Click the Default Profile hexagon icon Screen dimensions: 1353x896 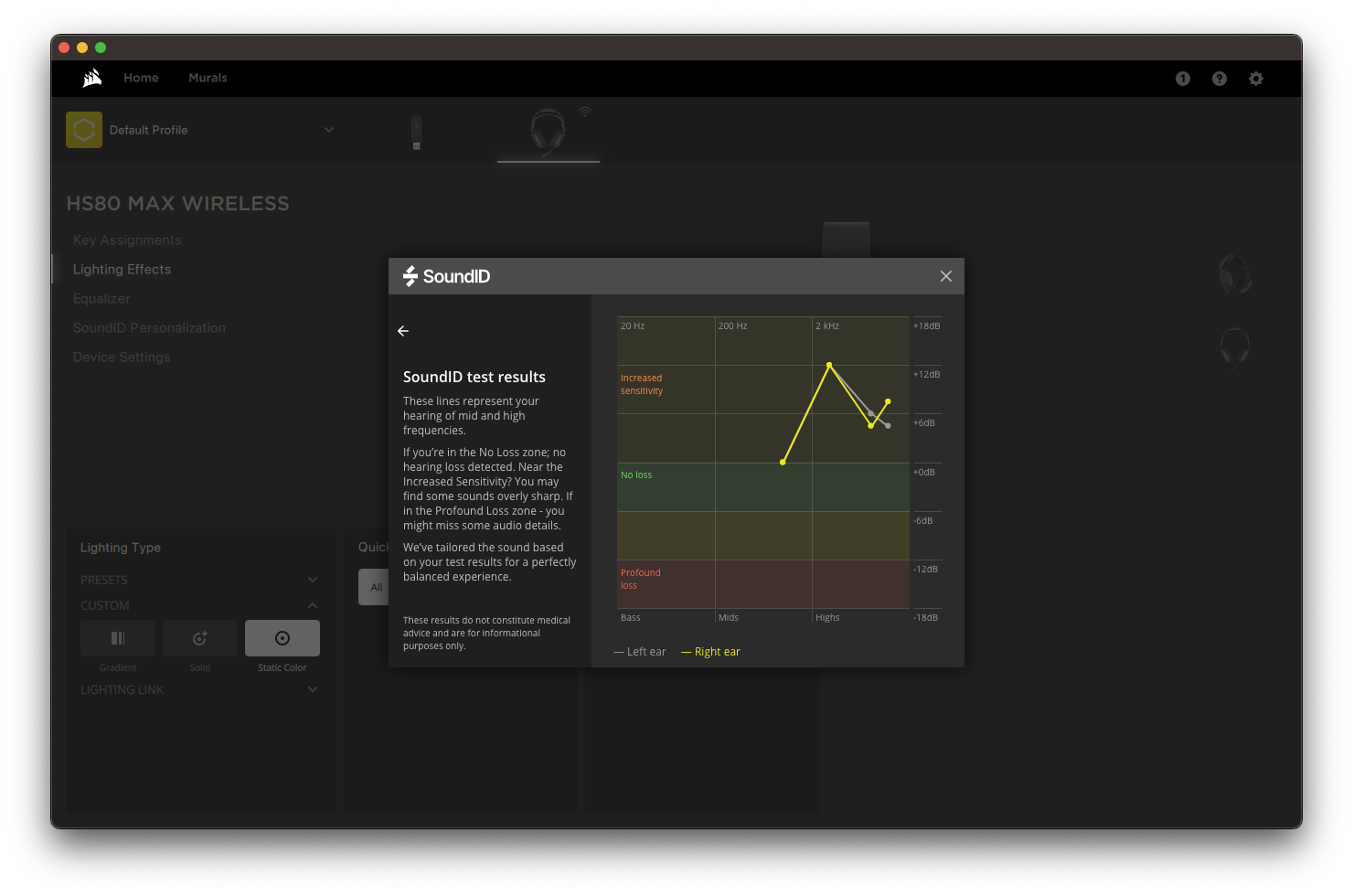(84, 130)
